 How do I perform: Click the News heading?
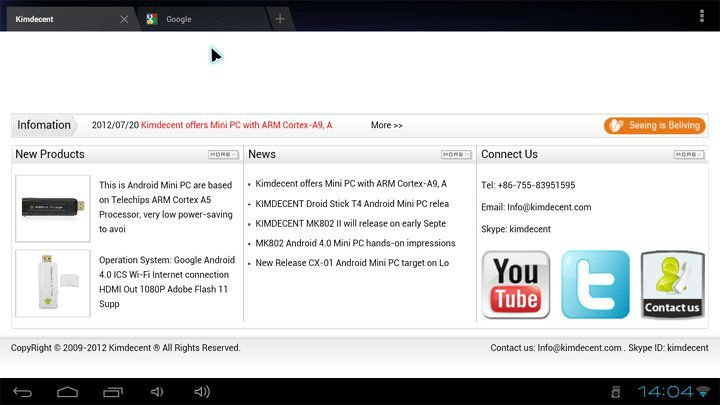click(x=262, y=154)
